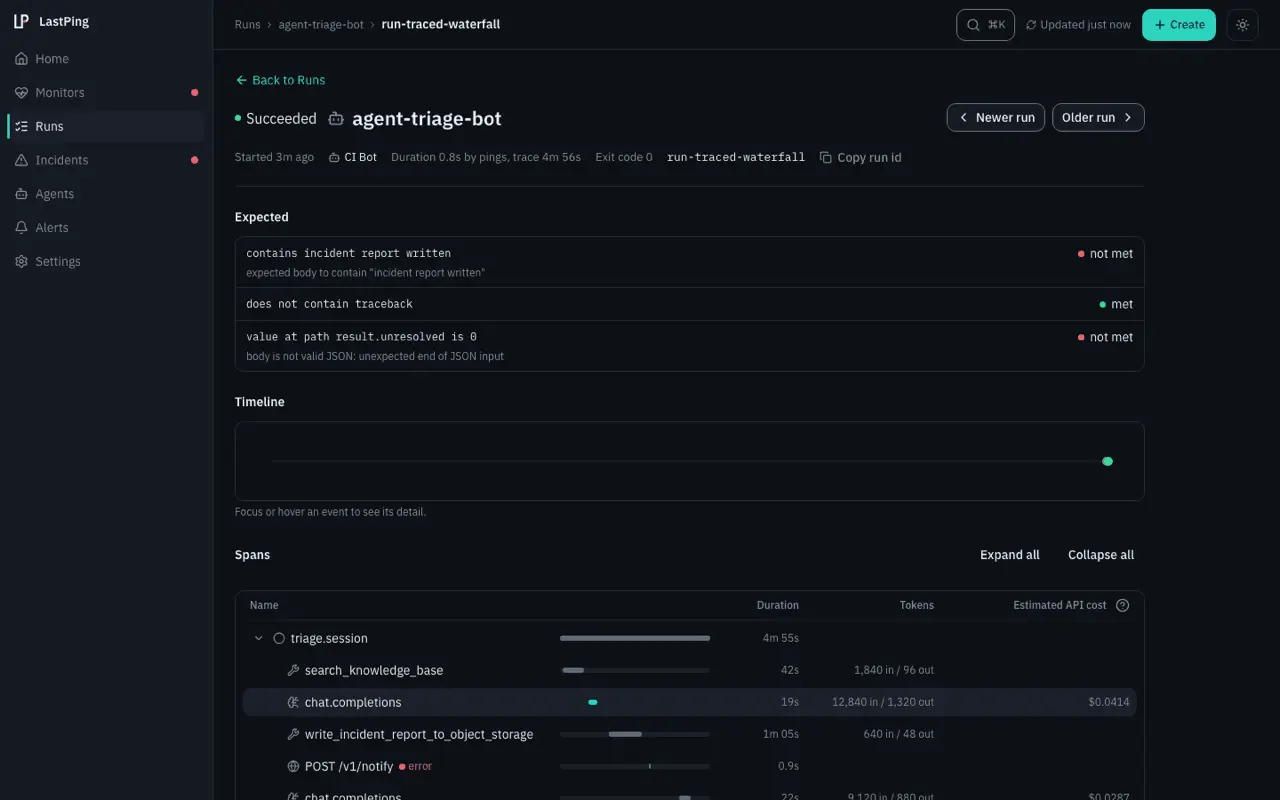This screenshot has width=1280, height=800.
Task: Click the 'value at path result.unresolved is 0' expectation
Action: tap(690, 346)
